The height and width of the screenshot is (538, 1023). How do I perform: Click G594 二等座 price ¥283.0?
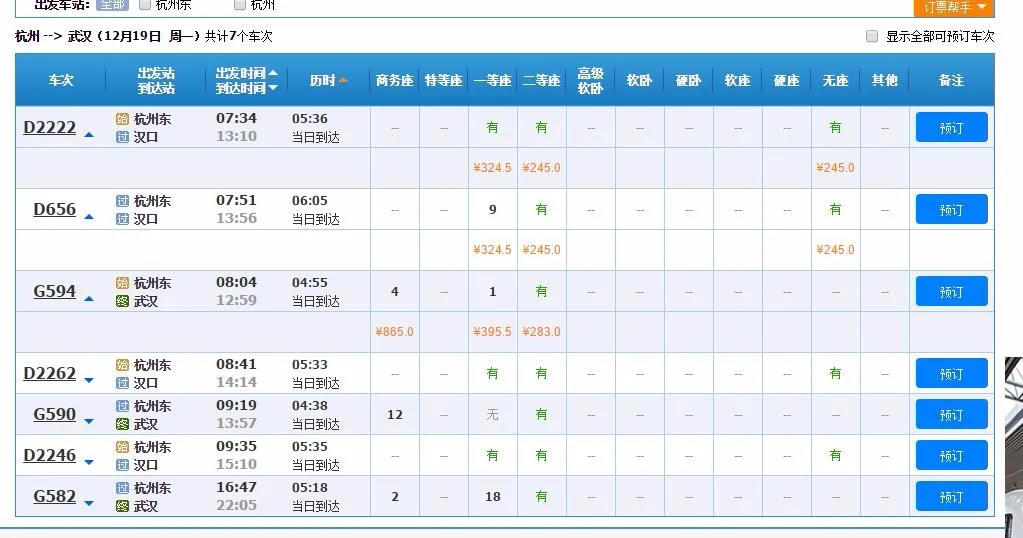(542, 332)
